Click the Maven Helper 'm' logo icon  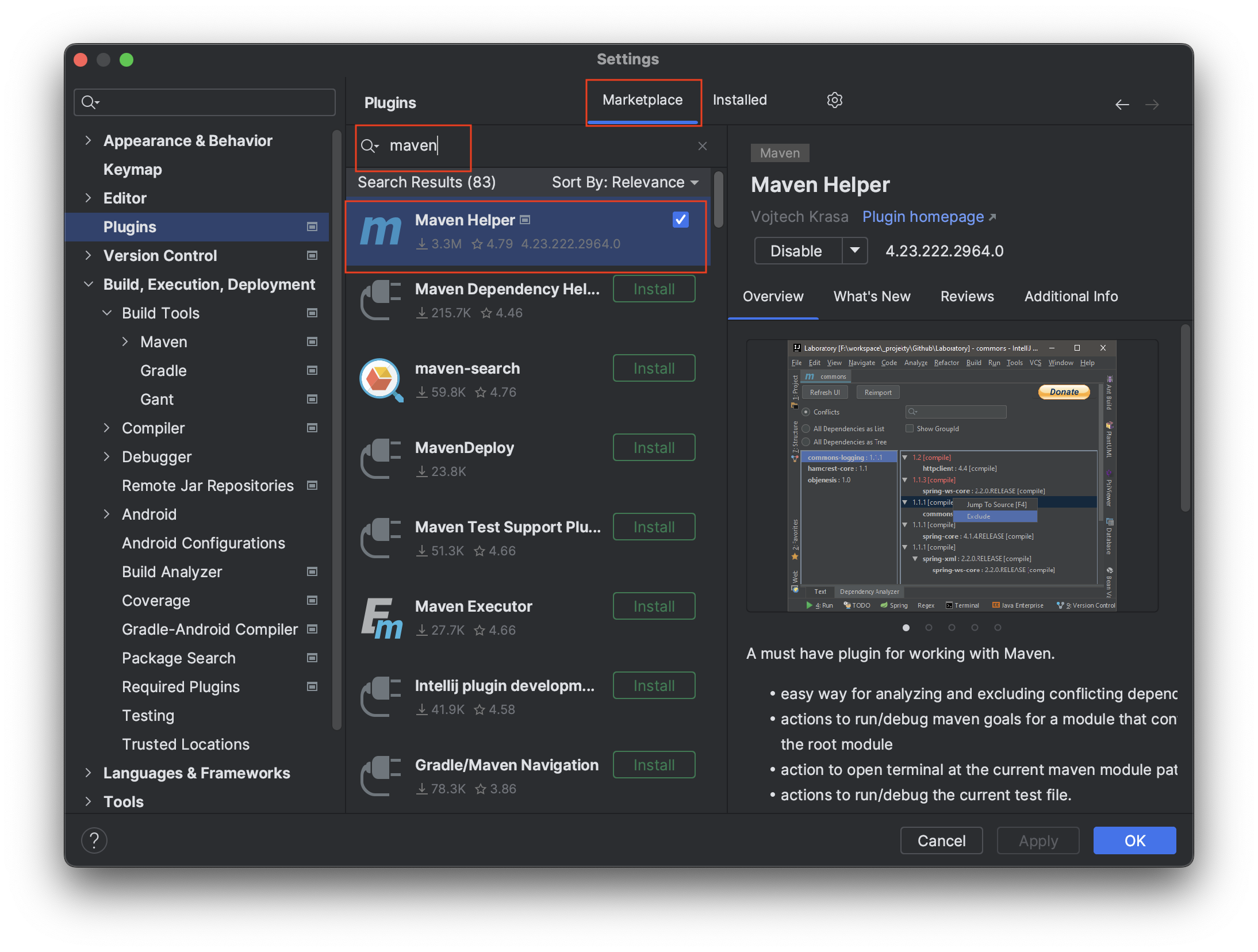click(380, 231)
